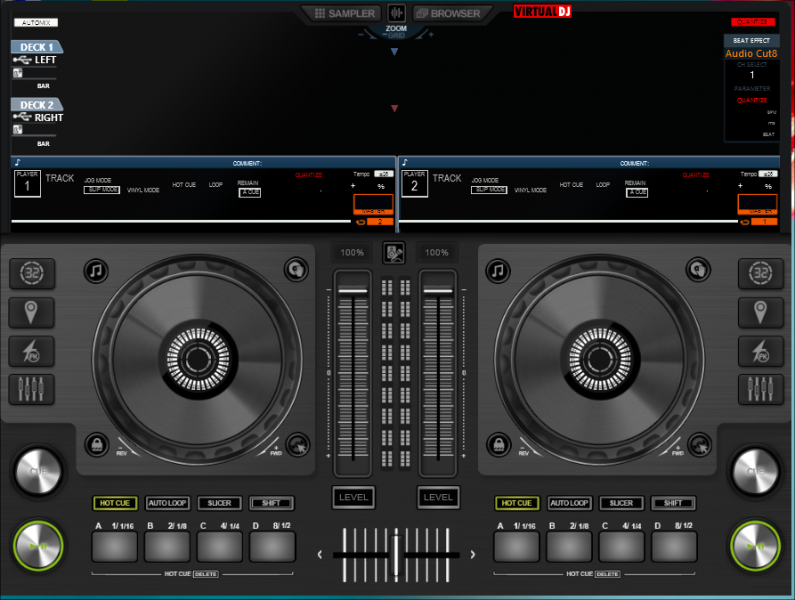Toggle the left deck key lock icon
This screenshot has width=795, height=600.
coord(96,445)
